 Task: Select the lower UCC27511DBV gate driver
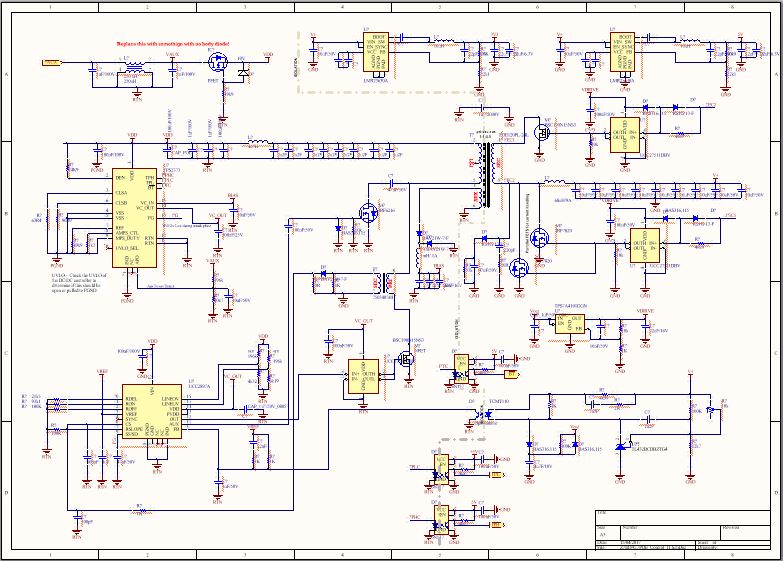(x=645, y=245)
